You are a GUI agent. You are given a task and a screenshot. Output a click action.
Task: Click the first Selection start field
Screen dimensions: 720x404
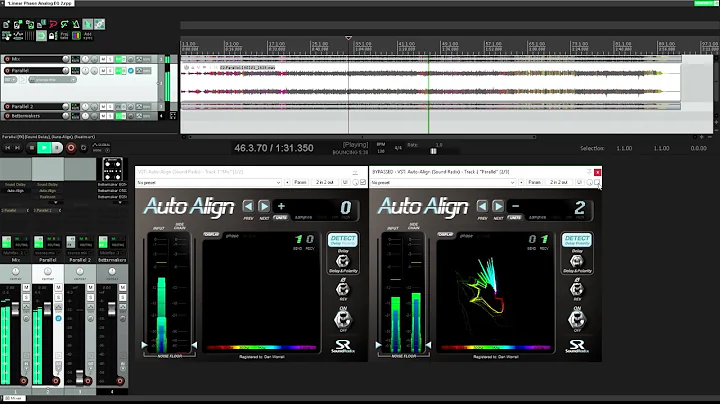624,148
